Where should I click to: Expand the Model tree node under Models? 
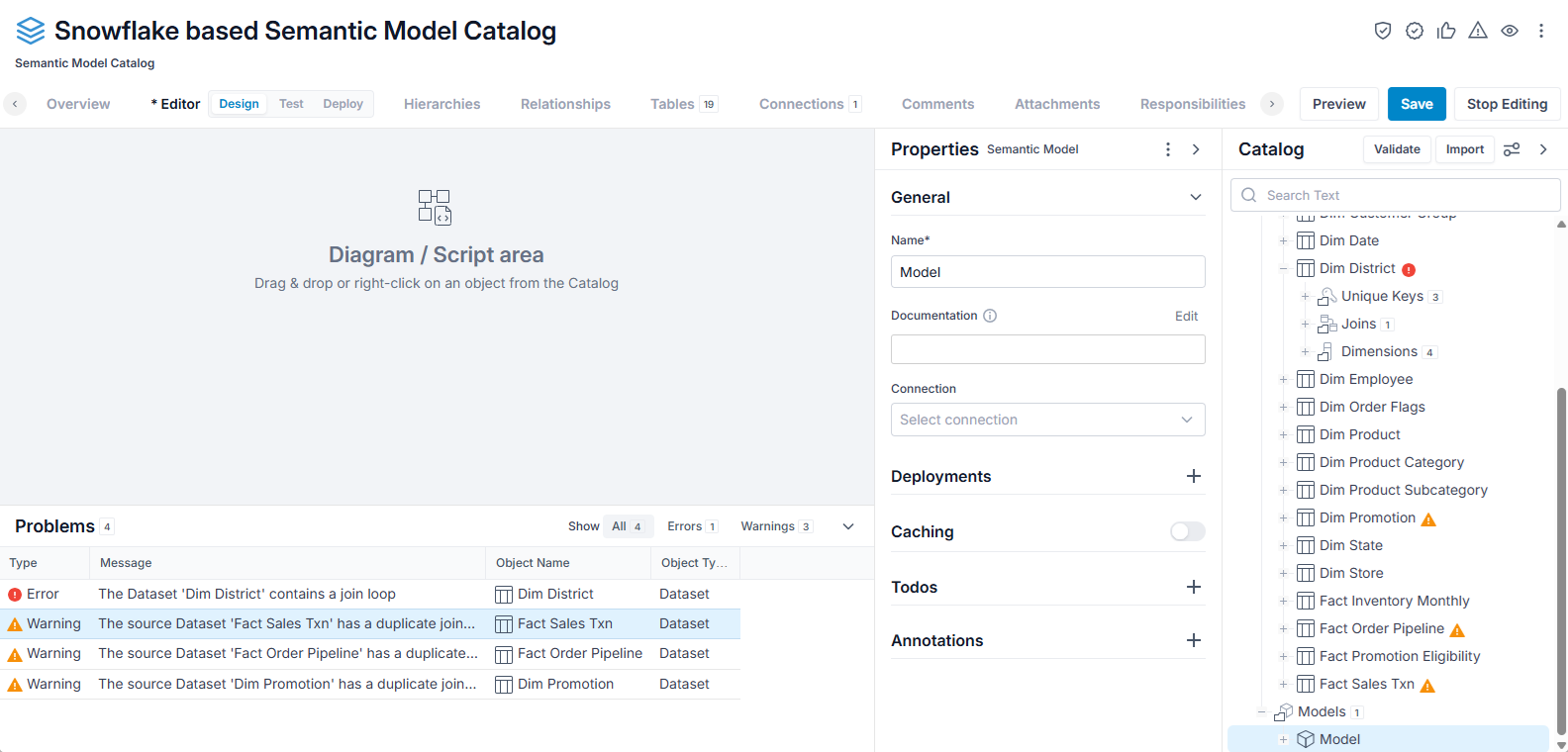pos(1283,739)
